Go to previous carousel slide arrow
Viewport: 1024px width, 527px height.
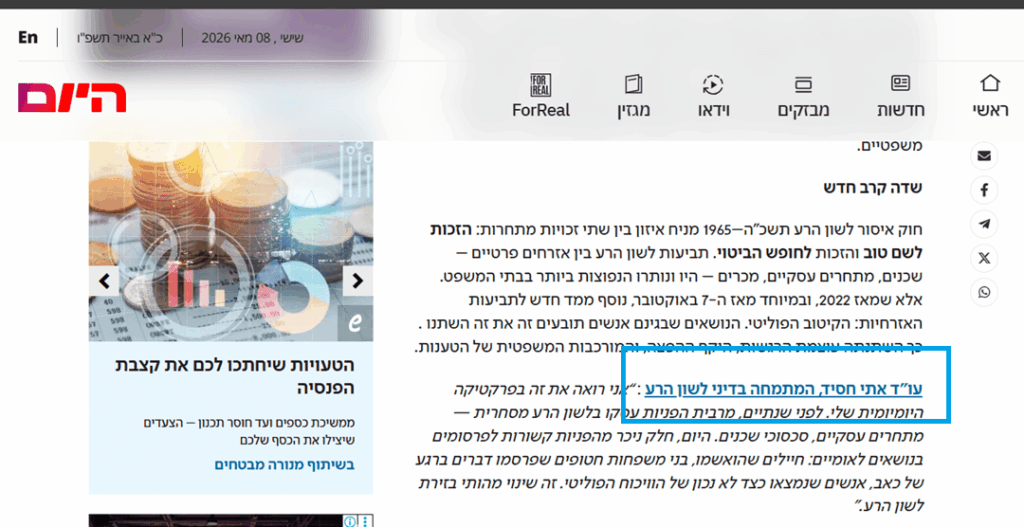pos(104,281)
